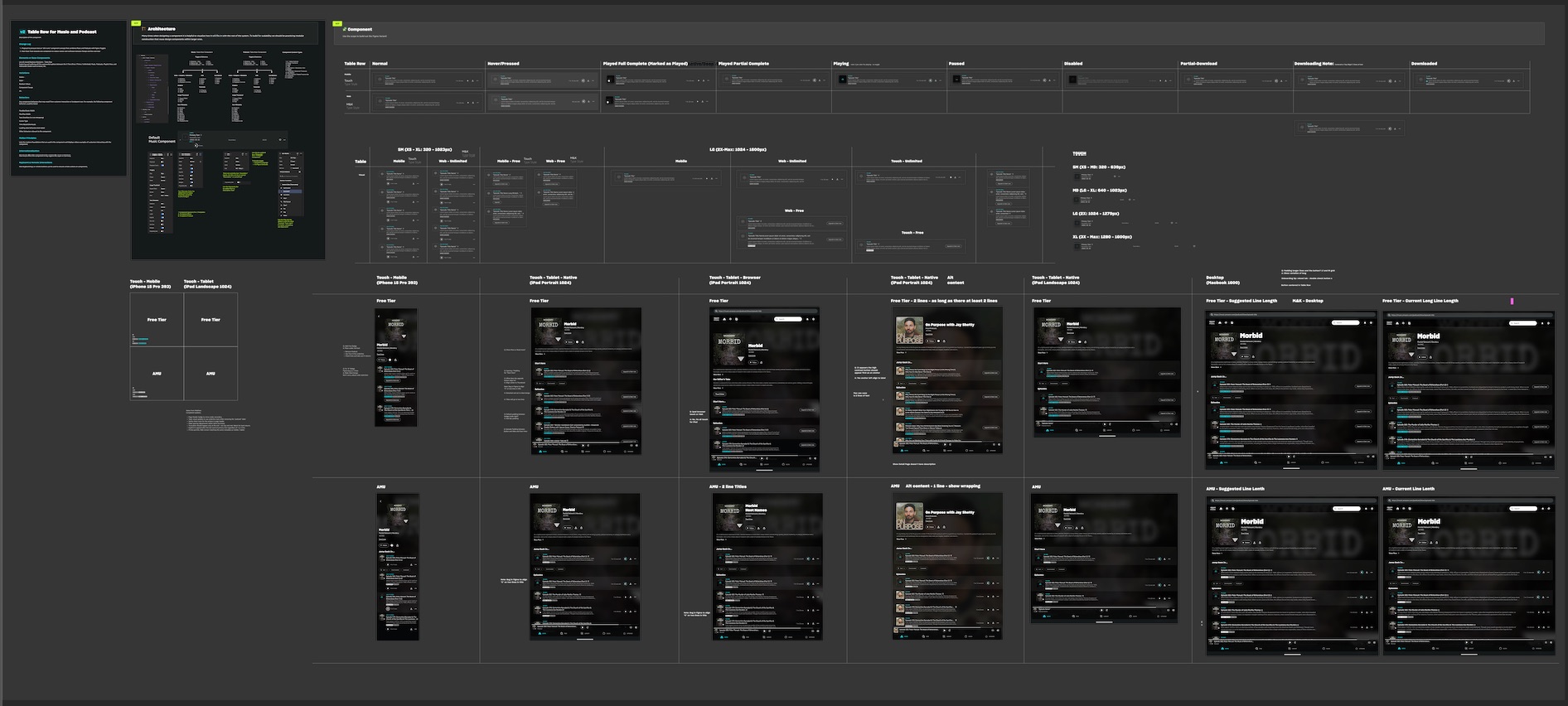
Task: Select AMU Current Line Lenth desktop mockup
Action: click(1469, 577)
